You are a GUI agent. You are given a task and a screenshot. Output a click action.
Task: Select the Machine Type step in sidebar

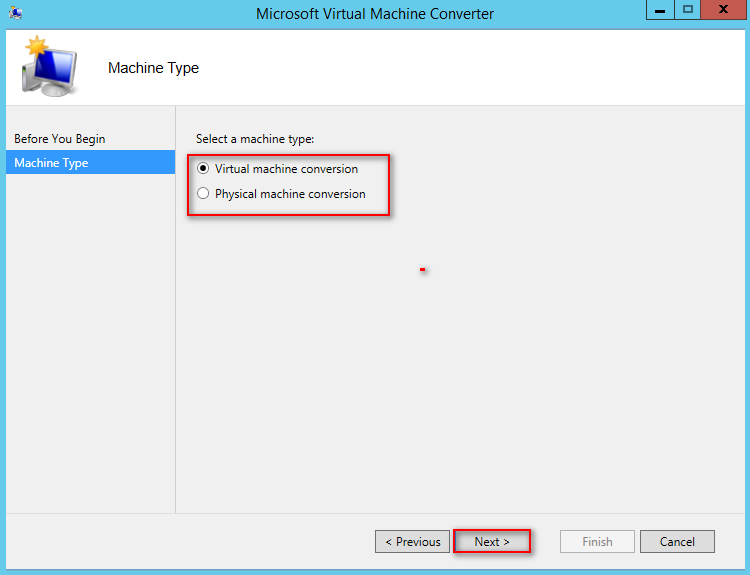pyautogui.click(x=90, y=163)
